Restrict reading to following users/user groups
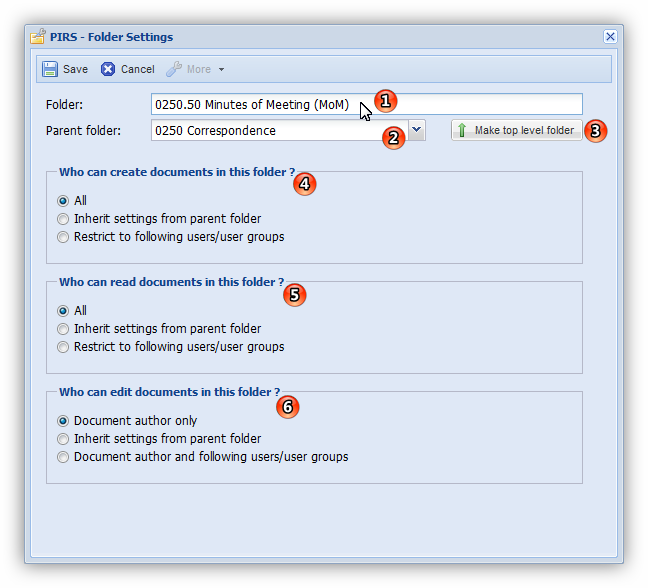 click(63, 347)
